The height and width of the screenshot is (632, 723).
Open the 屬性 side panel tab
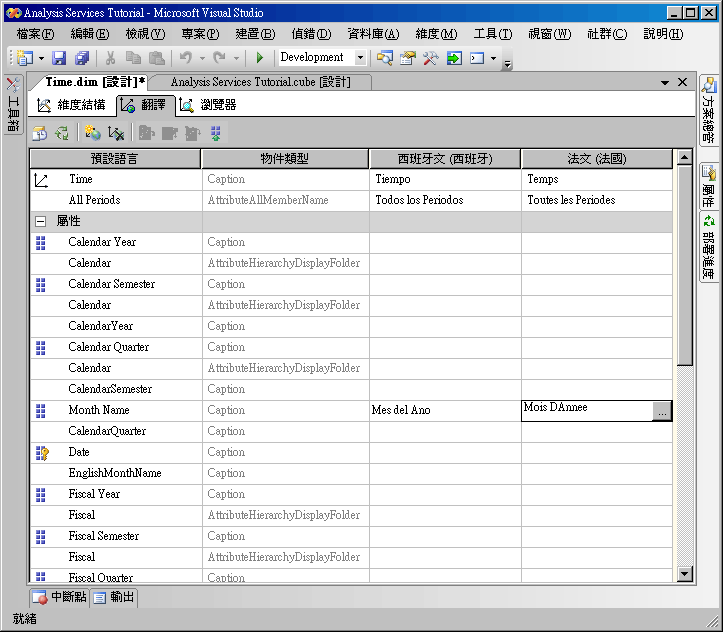709,185
